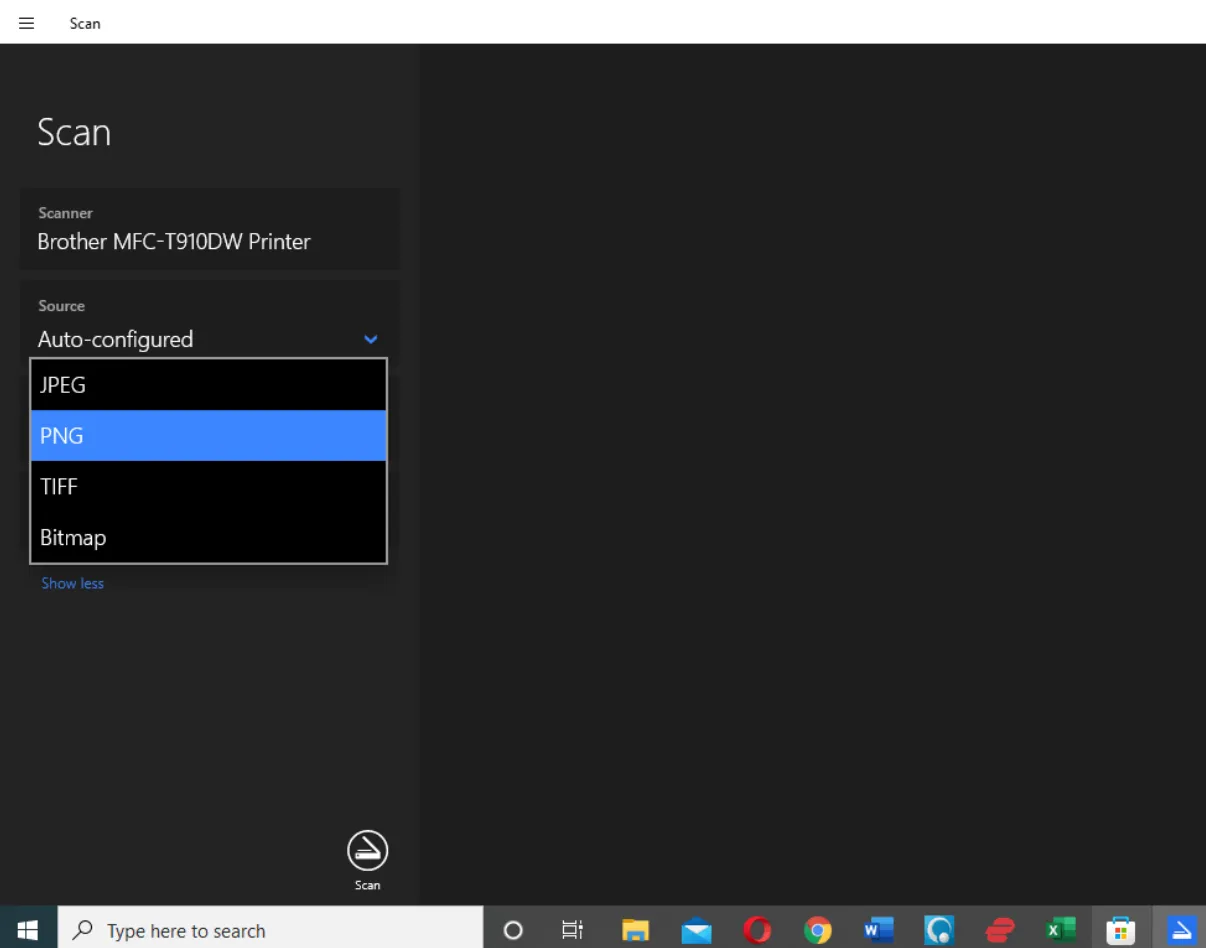1206x948 pixels.
Task: Click the taskbar search box
Action: (270, 930)
